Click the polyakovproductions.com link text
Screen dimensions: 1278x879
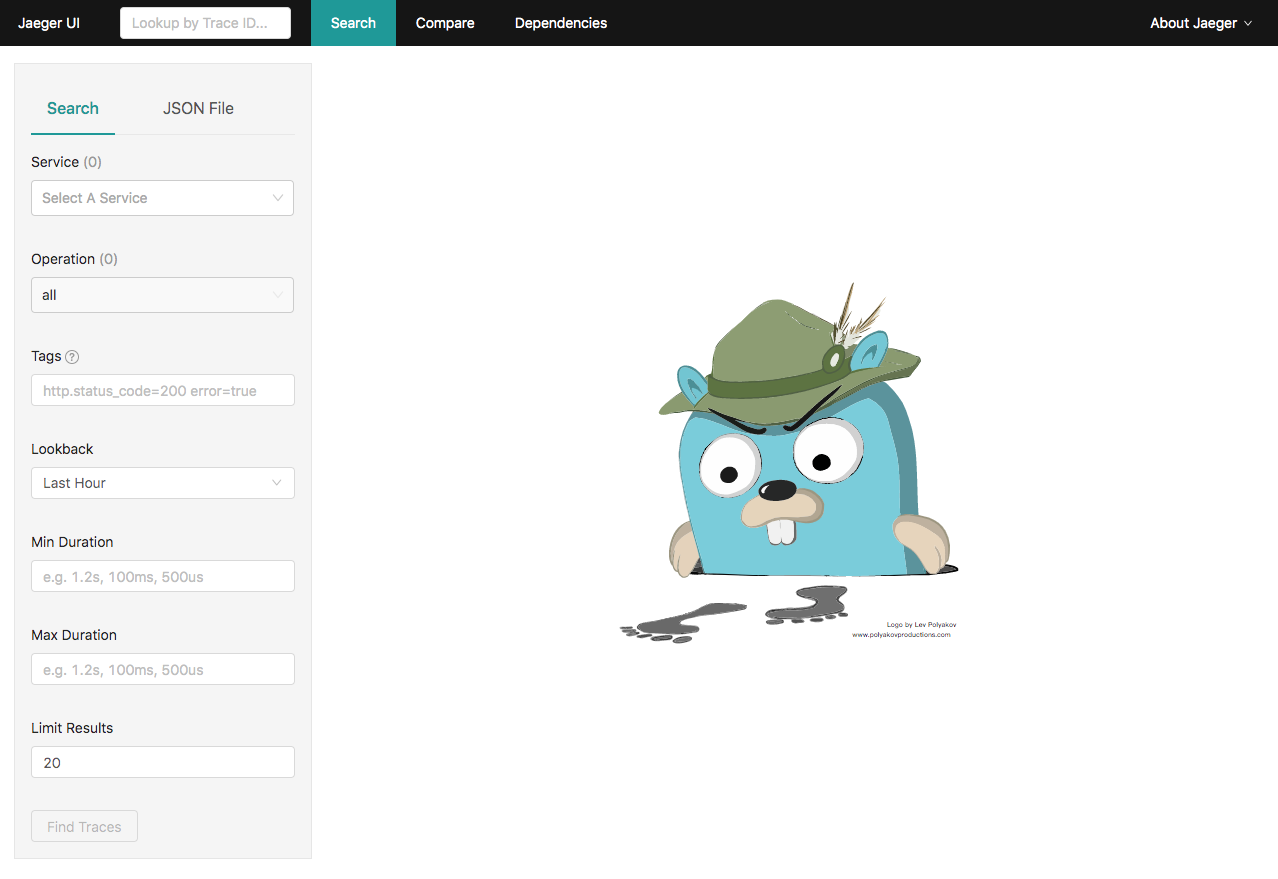tap(901, 634)
